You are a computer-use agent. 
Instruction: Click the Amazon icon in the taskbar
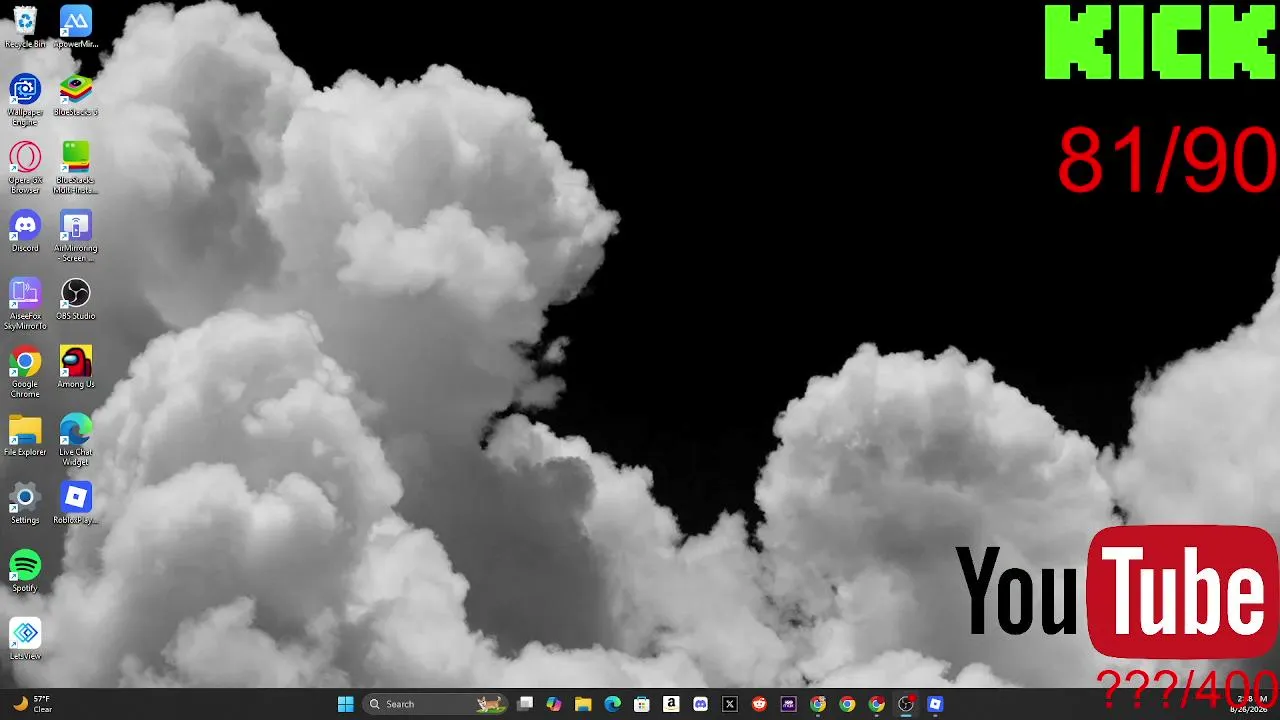(671, 704)
